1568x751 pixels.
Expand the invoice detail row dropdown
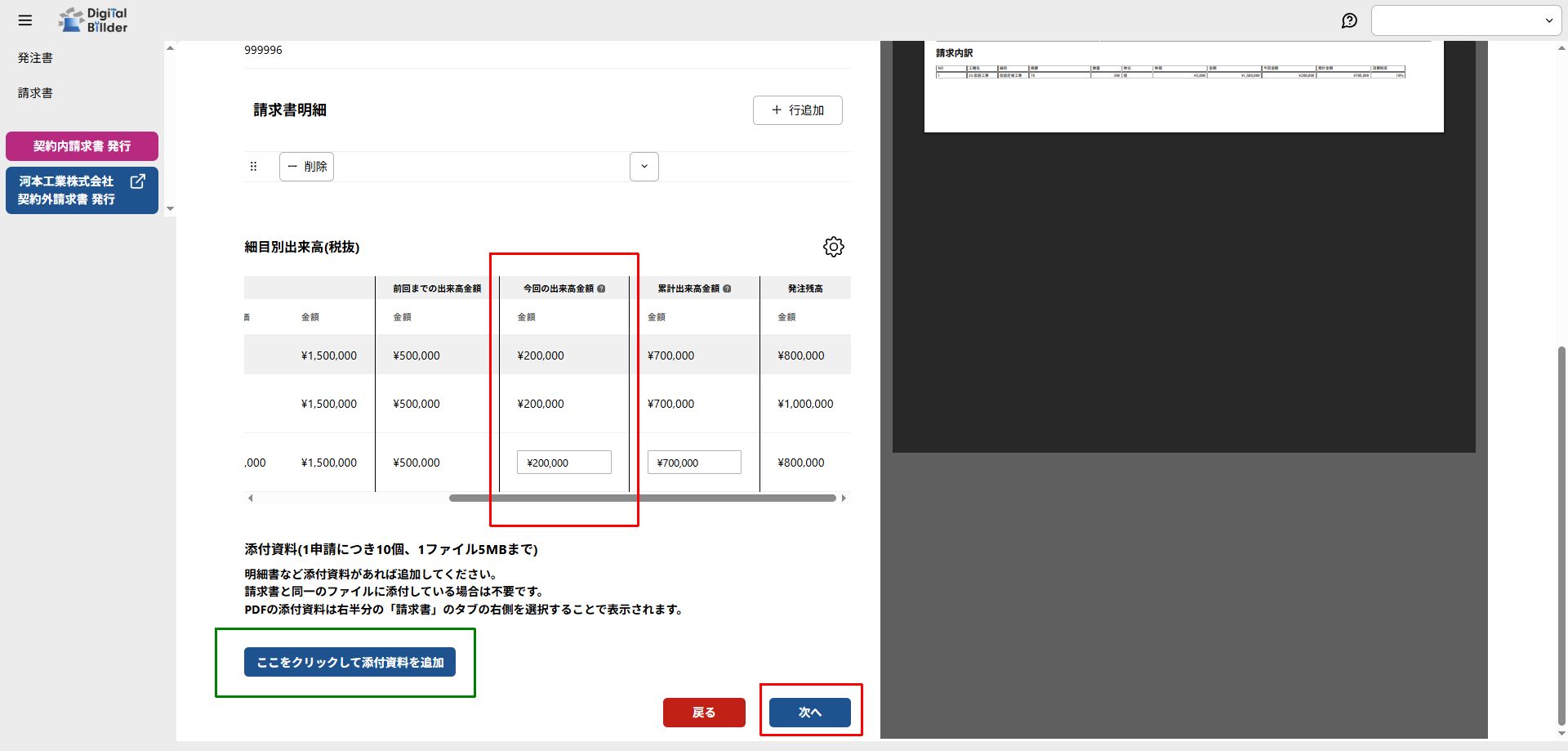pyautogui.click(x=644, y=167)
